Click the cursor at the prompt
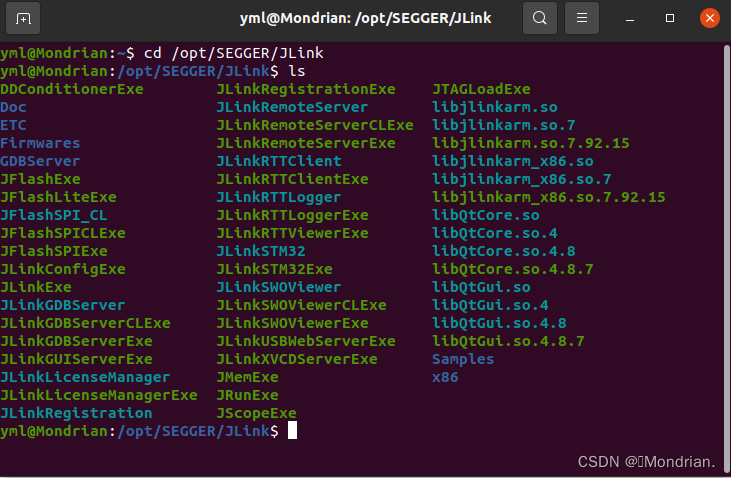The height and width of the screenshot is (478, 731). point(292,430)
